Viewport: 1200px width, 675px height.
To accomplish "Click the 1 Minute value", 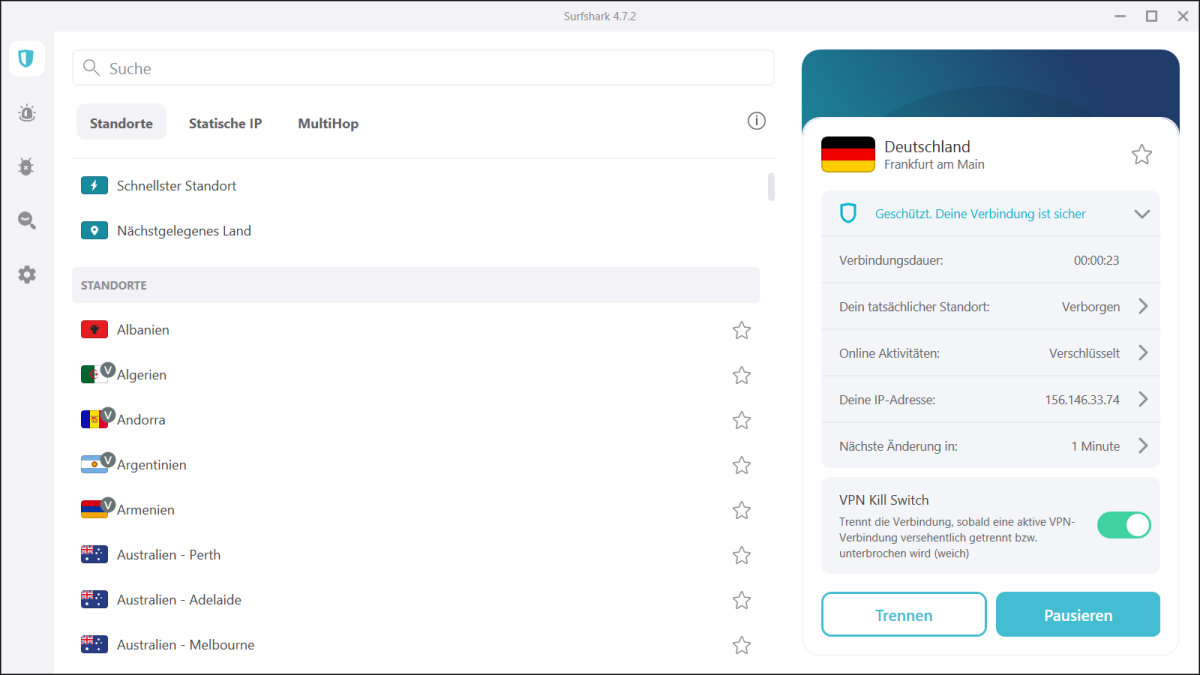I will coord(1095,446).
